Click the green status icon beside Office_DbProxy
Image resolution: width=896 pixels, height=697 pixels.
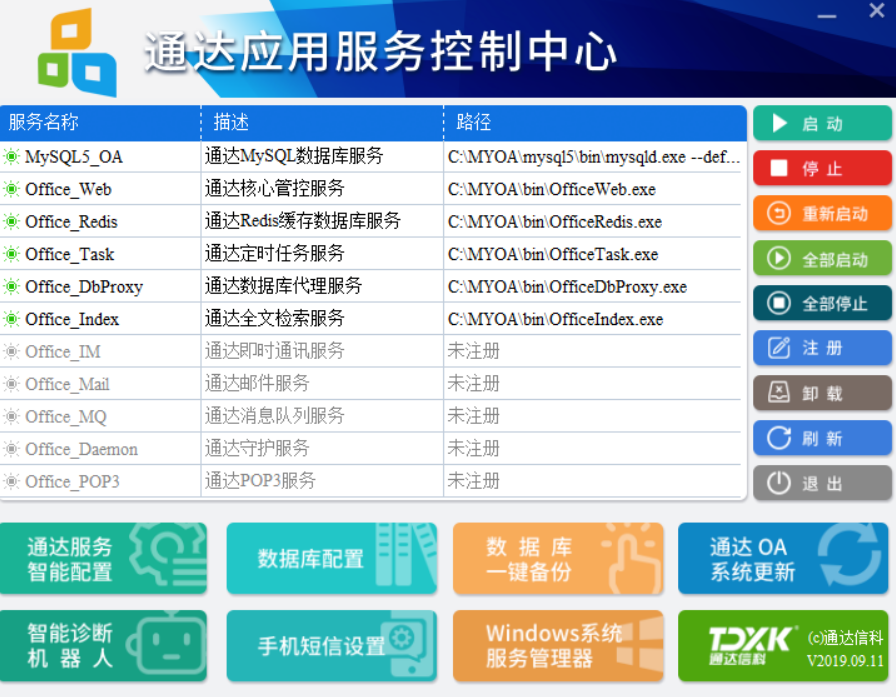(x=11, y=287)
